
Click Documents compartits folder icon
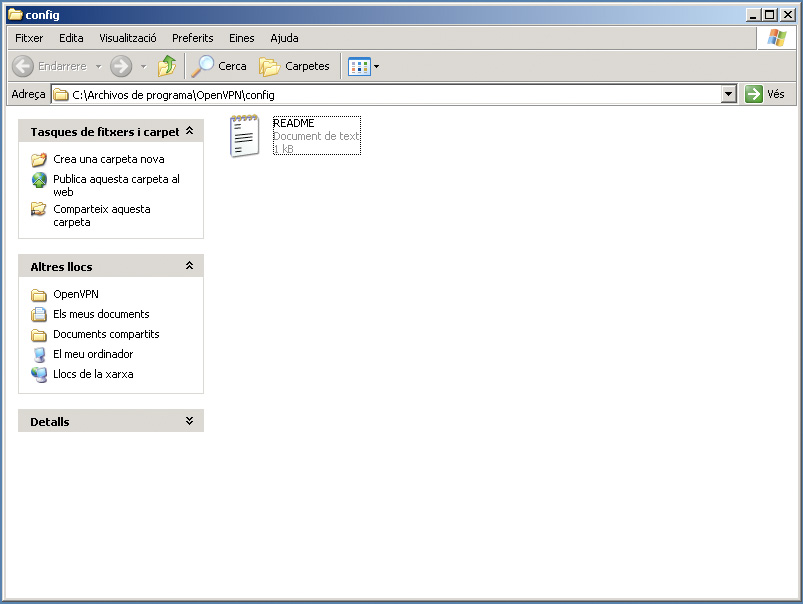[39, 335]
